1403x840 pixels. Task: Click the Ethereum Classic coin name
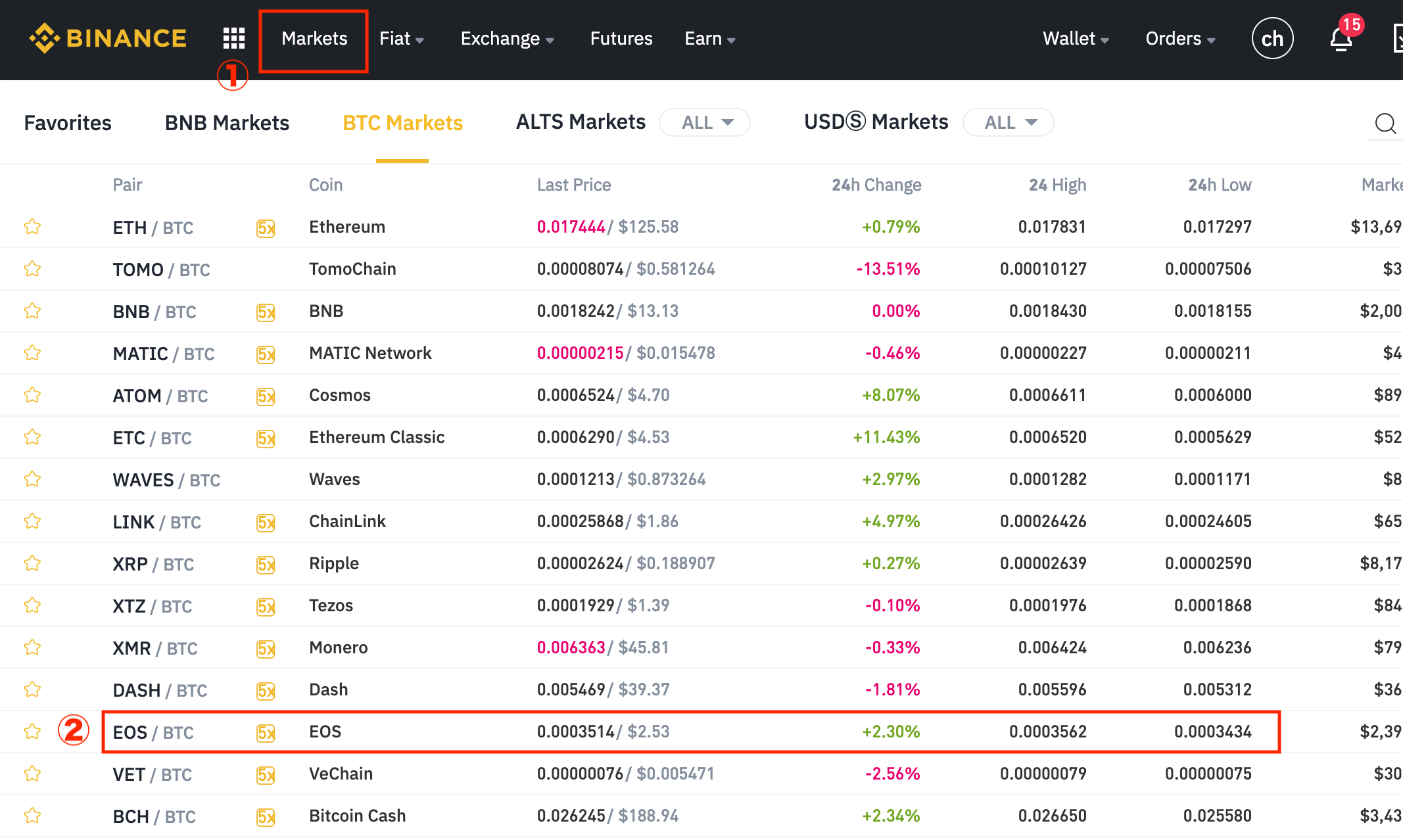377,437
